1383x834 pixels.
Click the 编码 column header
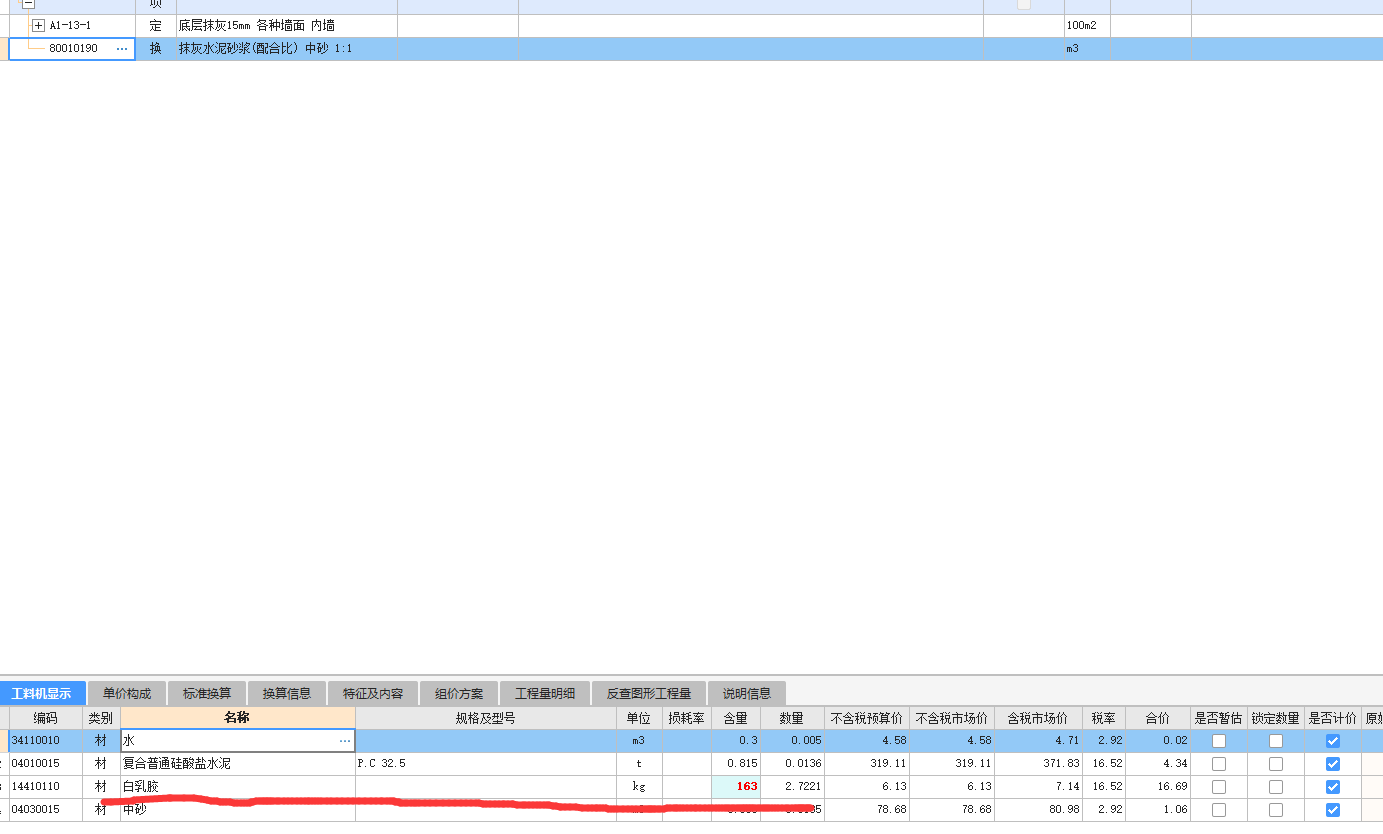[46, 718]
